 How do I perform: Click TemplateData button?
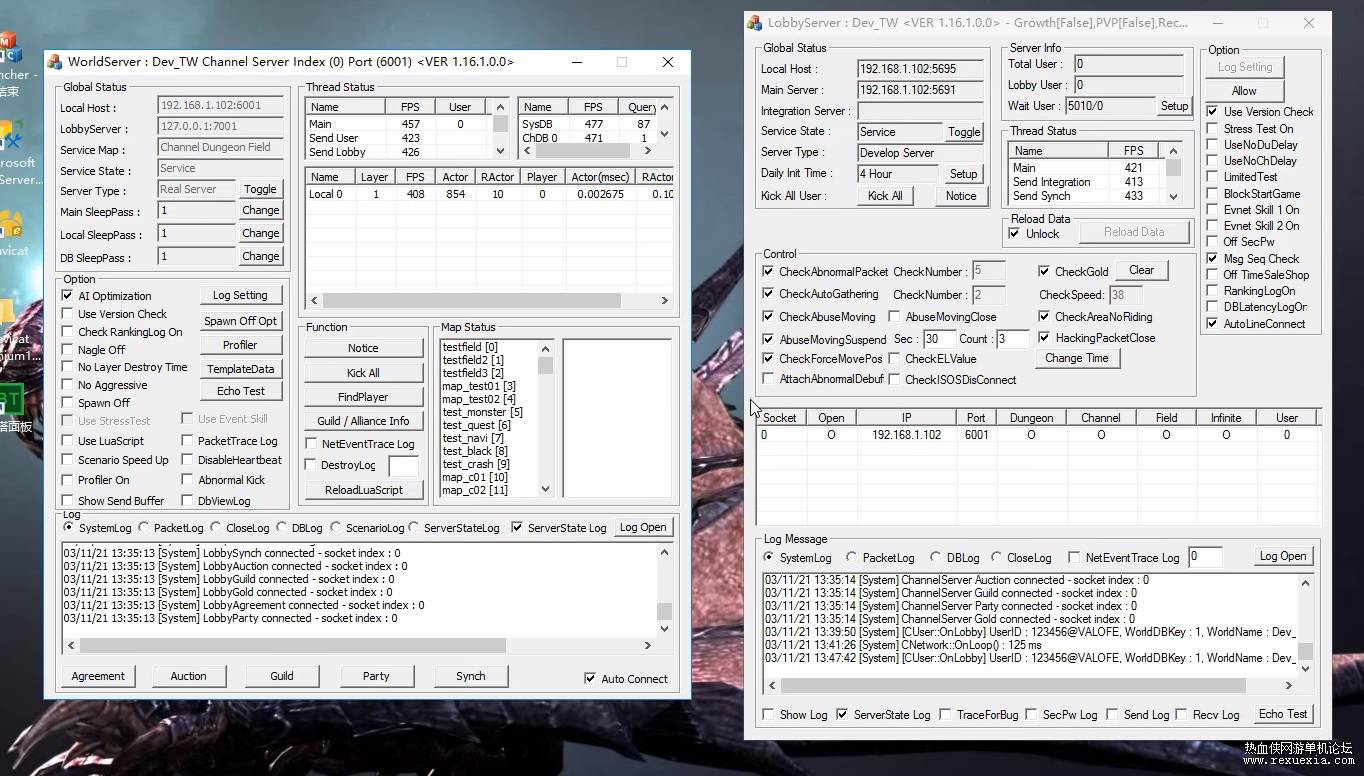(240, 369)
